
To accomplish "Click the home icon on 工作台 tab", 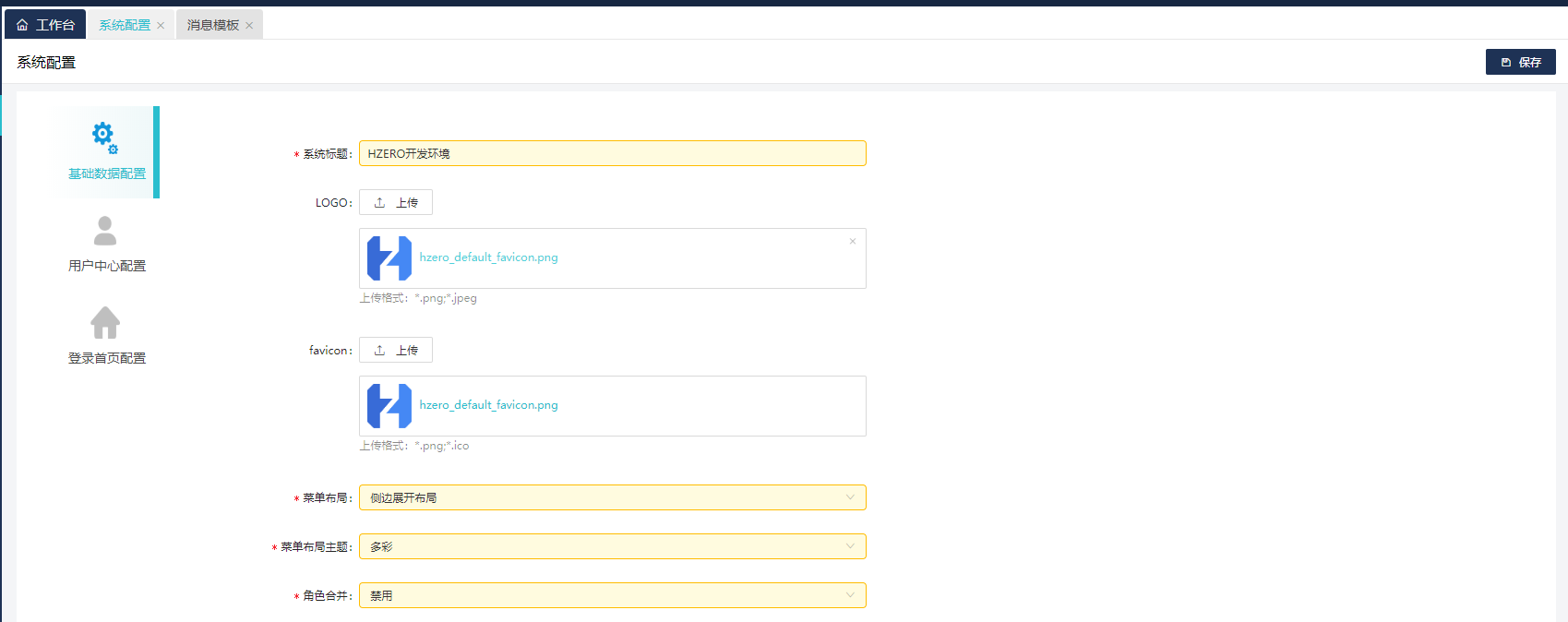I will click(x=22, y=25).
